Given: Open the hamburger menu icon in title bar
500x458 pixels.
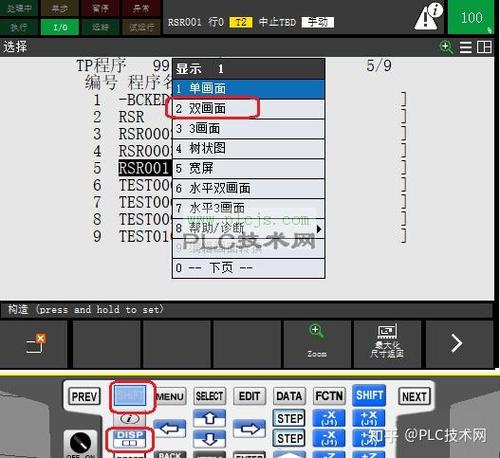Looking at the screenshot, I should point(466,47).
